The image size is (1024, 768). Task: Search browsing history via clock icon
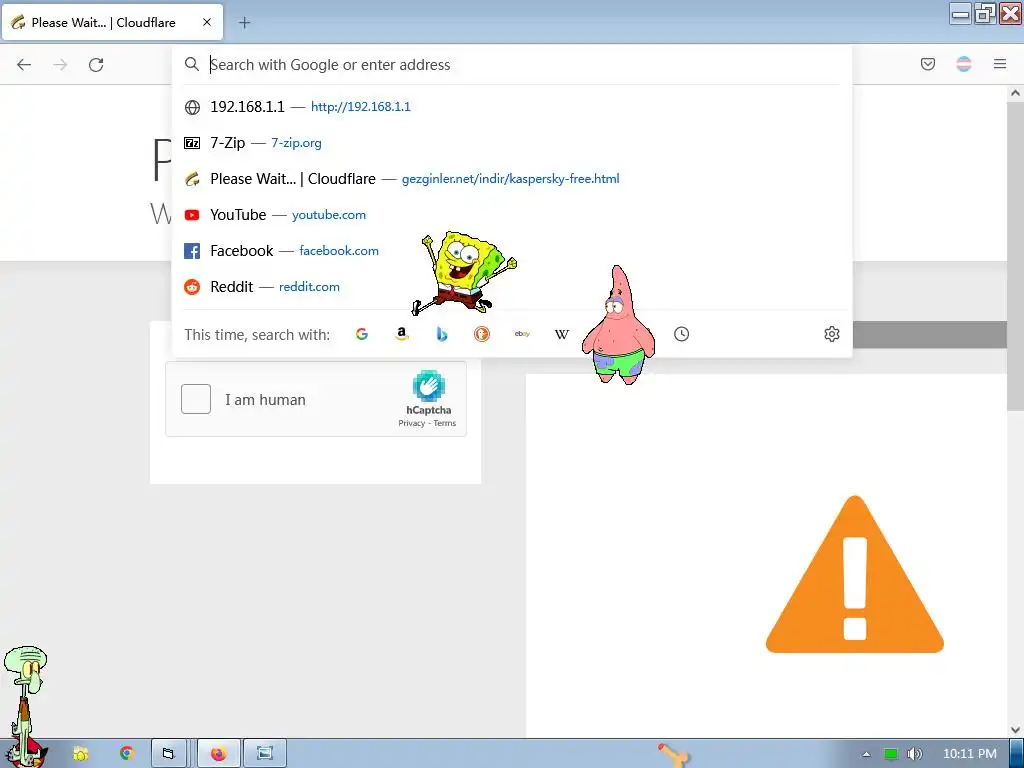tap(681, 334)
